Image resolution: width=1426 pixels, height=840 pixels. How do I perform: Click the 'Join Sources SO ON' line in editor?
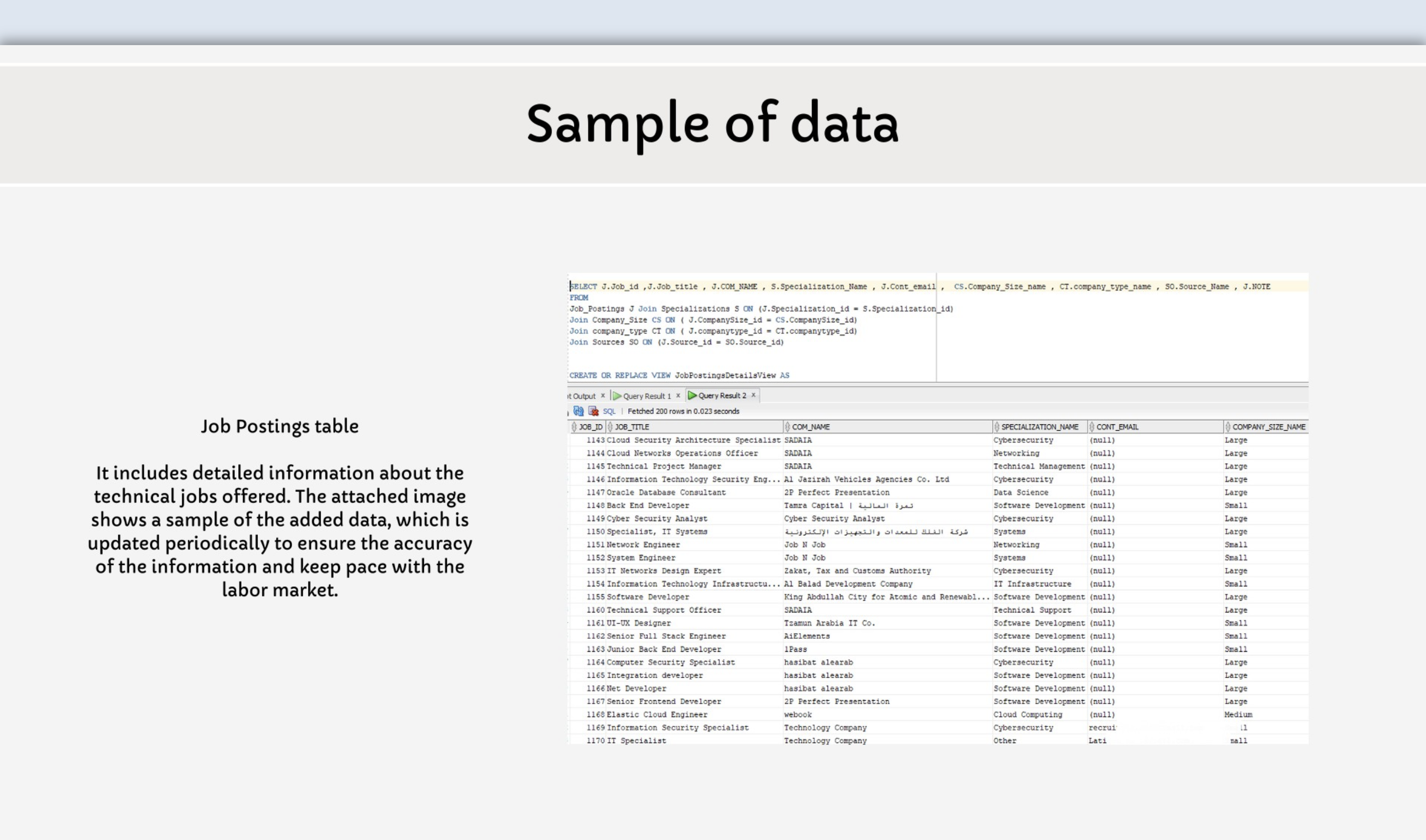(x=677, y=342)
